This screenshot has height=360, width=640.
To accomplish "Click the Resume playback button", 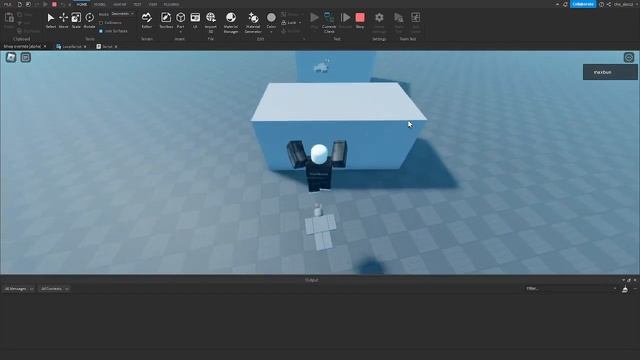I will pos(345,20).
